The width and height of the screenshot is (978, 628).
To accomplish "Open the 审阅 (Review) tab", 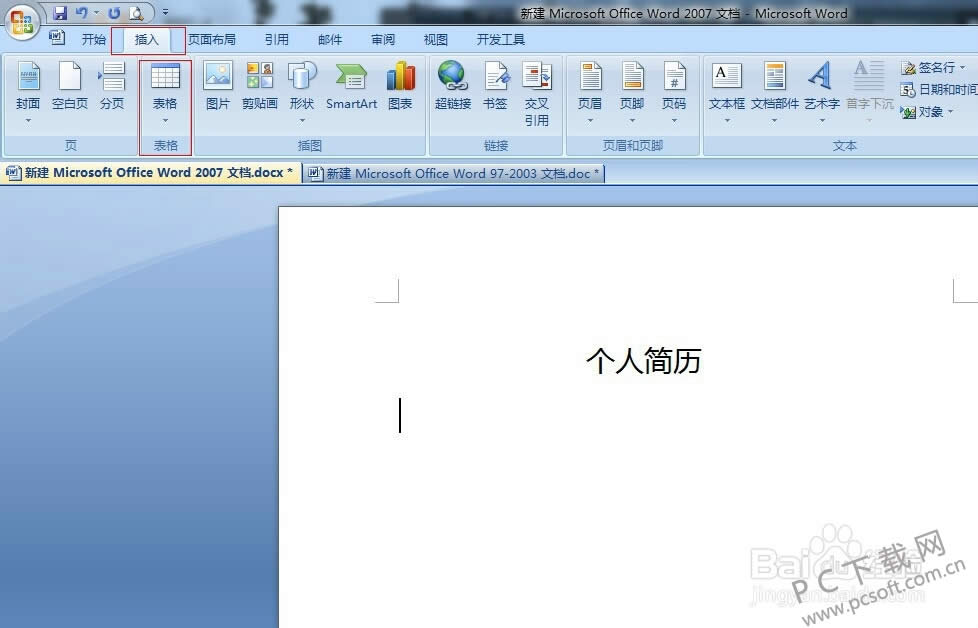I will click(x=383, y=39).
